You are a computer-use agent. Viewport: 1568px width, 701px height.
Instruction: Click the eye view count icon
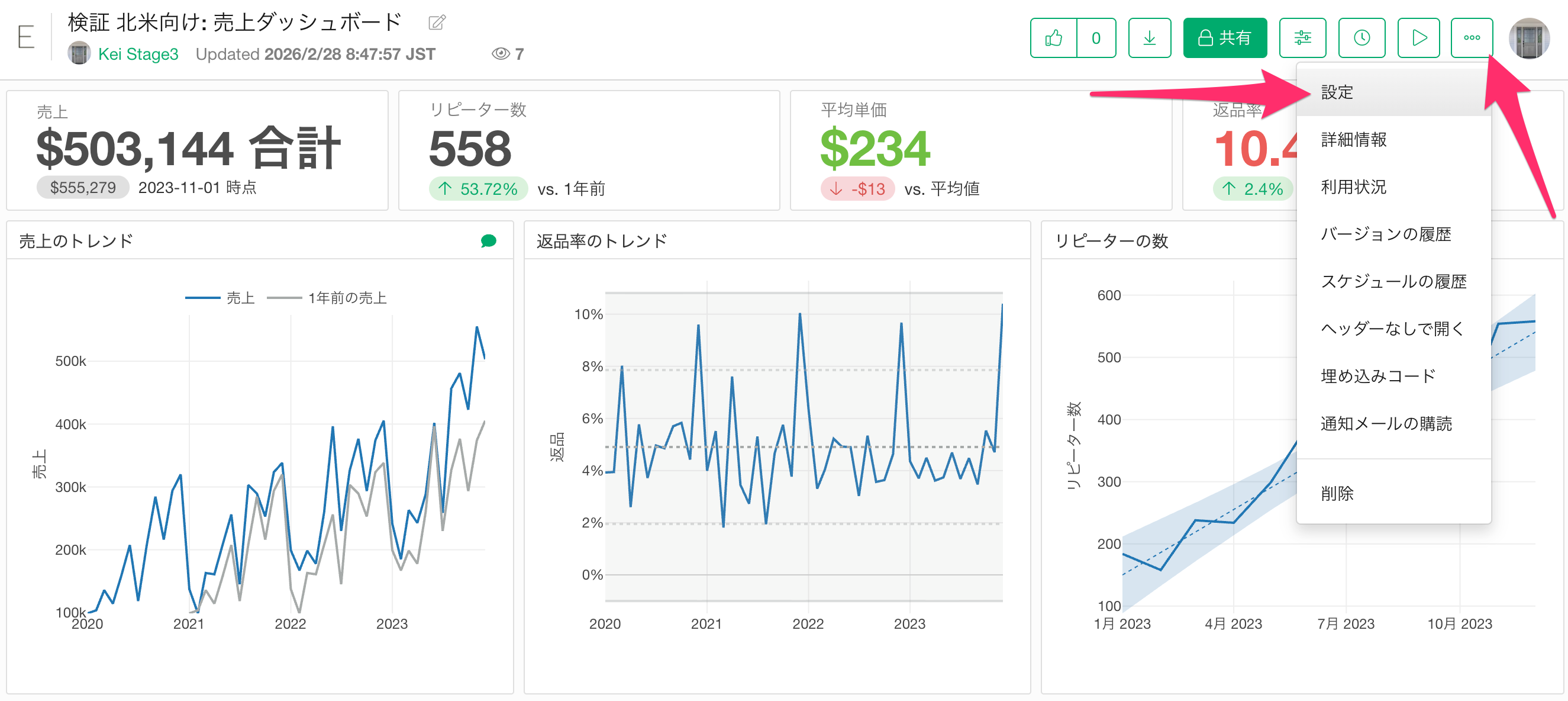[x=500, y=54]
